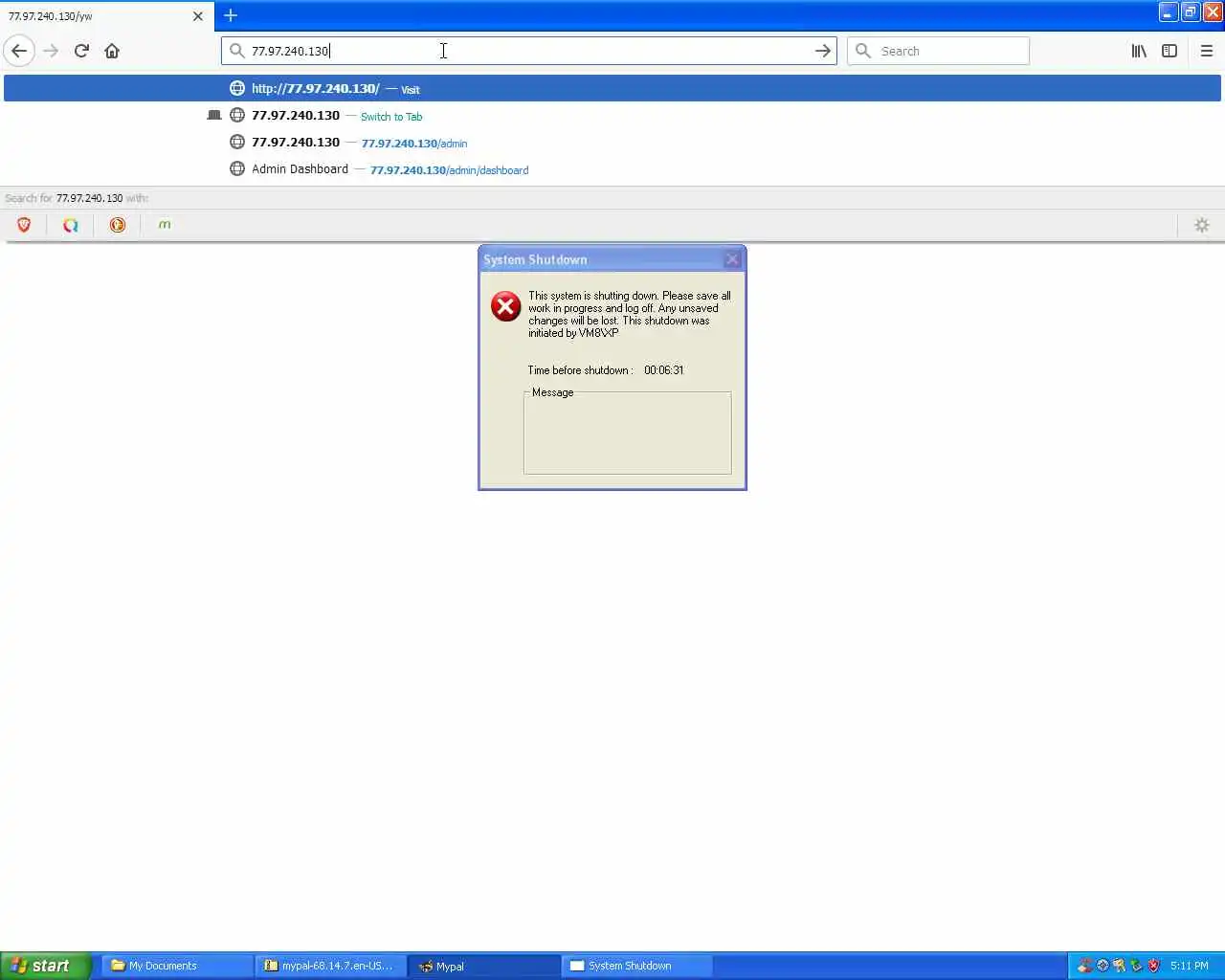Focus the address bar containing 77.97.240.130

coord(528,51)
